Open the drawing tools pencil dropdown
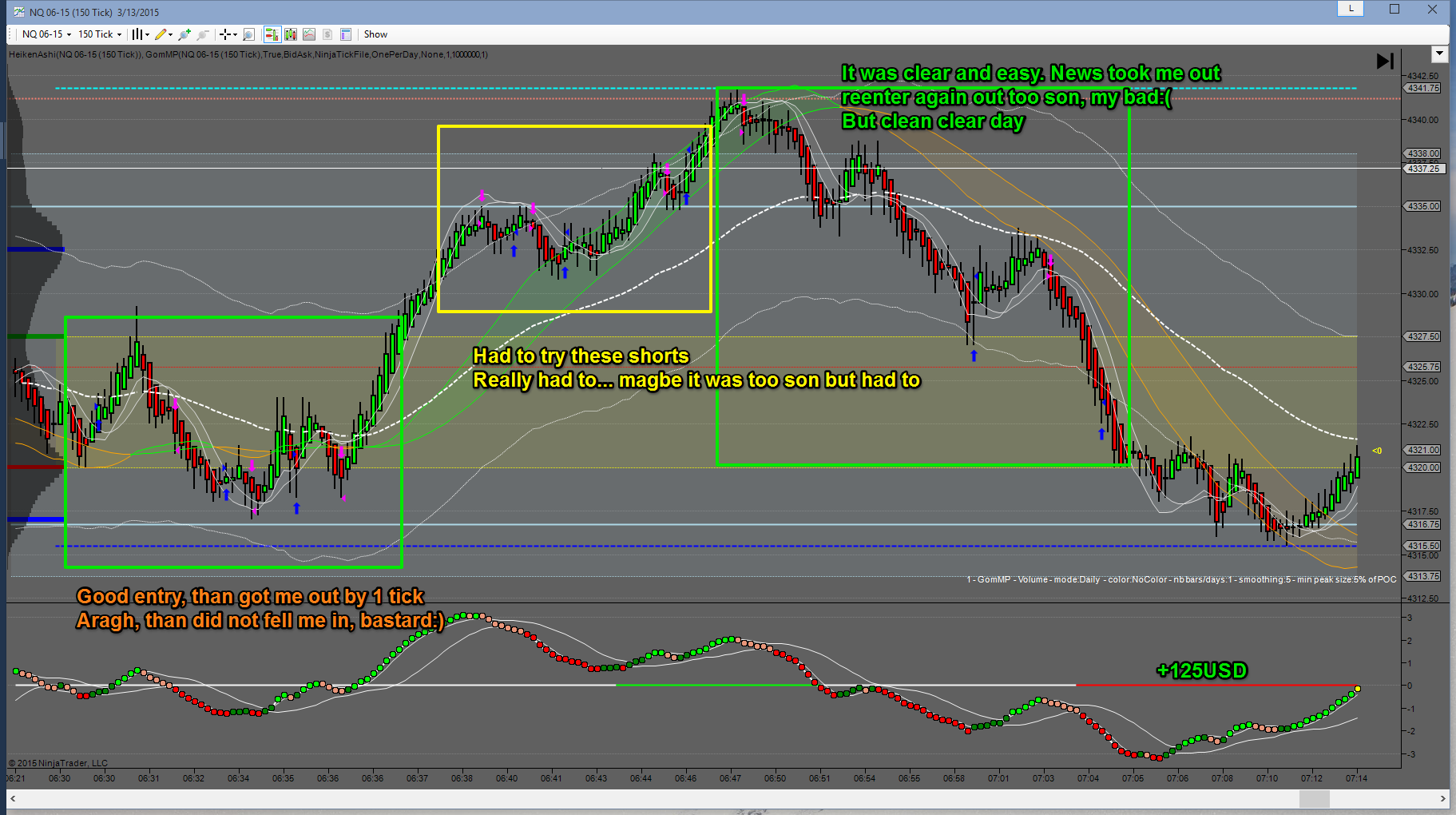 pyautogui.click(x=164, y=34)
